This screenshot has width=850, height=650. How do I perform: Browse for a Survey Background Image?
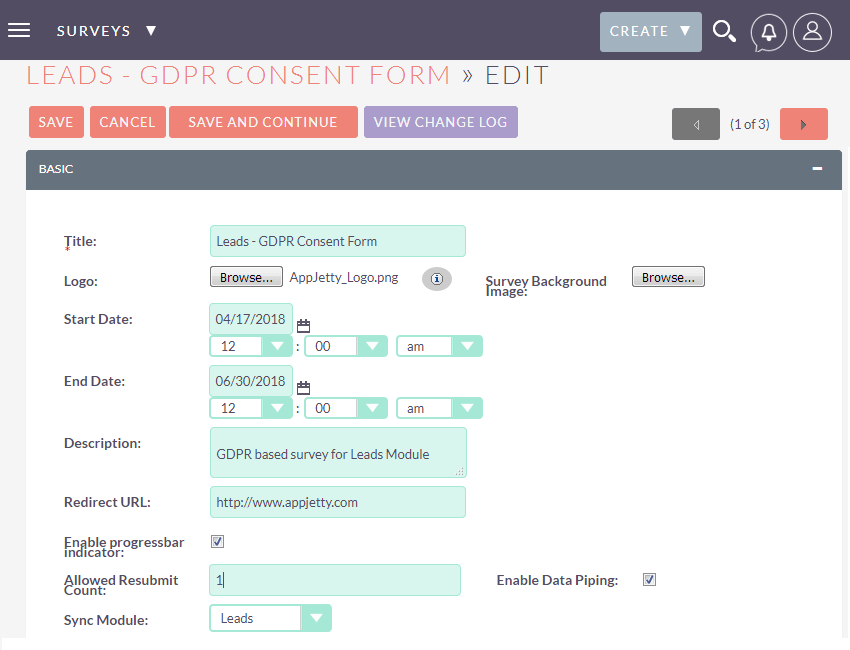(668, 277)
